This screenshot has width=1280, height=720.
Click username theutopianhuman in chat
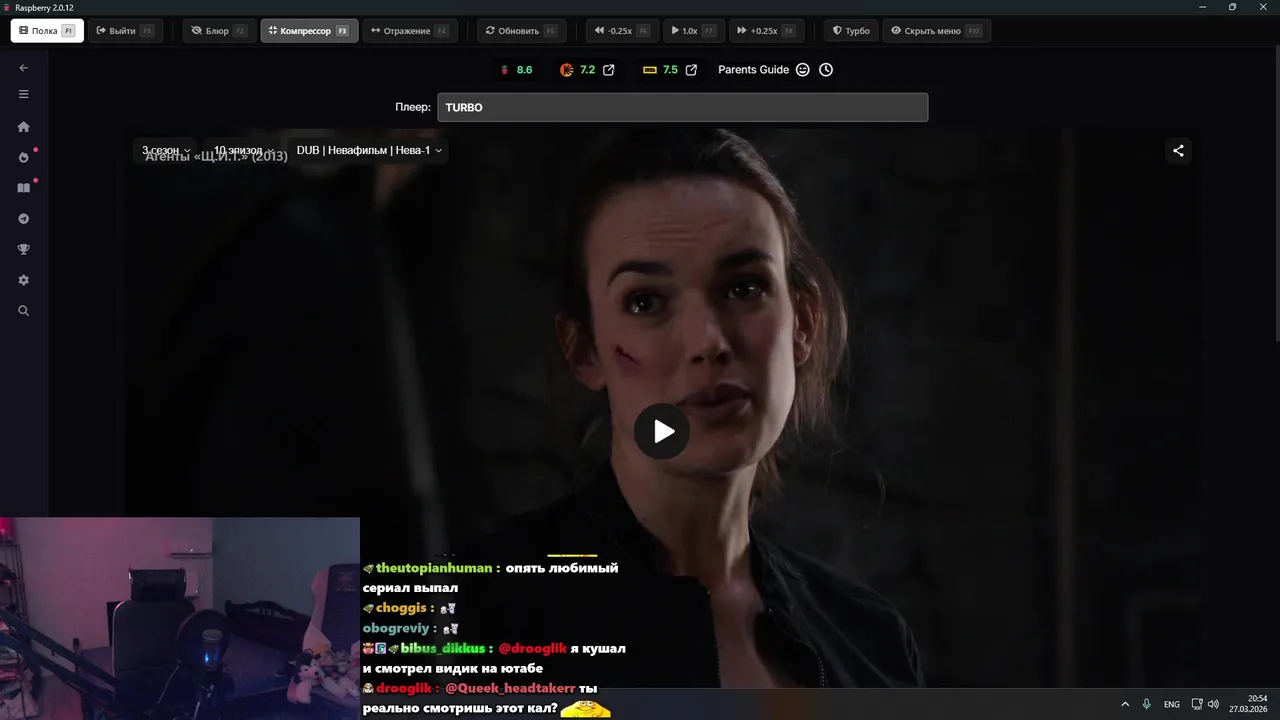(x=434, y=568)
